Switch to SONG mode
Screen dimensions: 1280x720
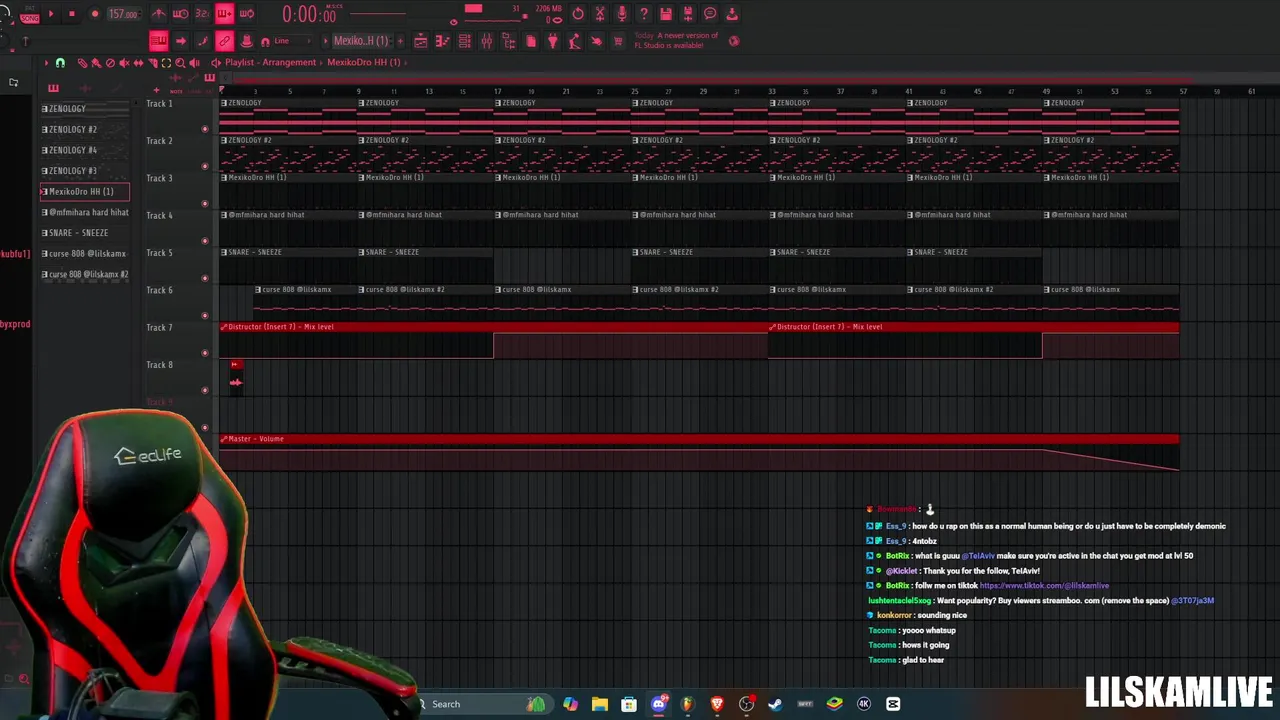[x=30, y=19]
